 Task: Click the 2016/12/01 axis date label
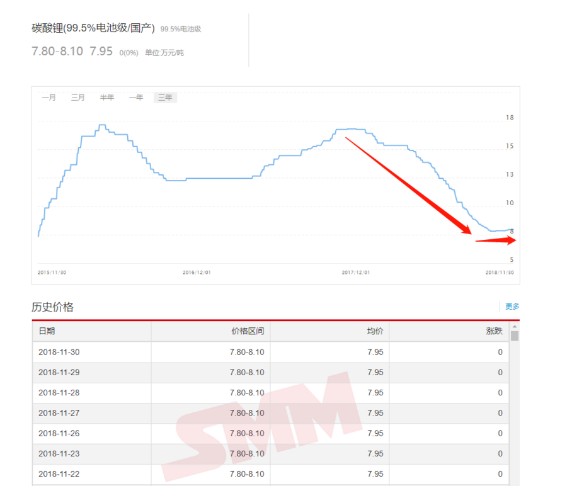[x=196, y=272]
